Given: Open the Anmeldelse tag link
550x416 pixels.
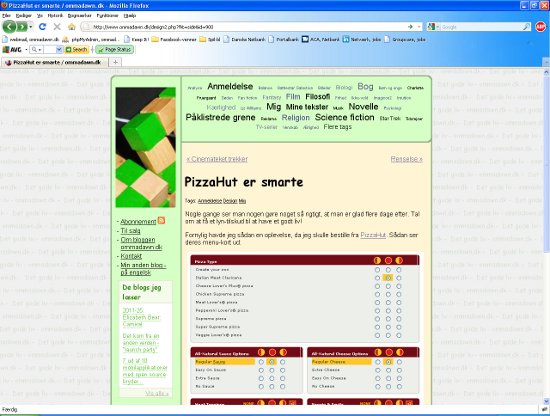Looking at the screenshot, I should (230, 86).
